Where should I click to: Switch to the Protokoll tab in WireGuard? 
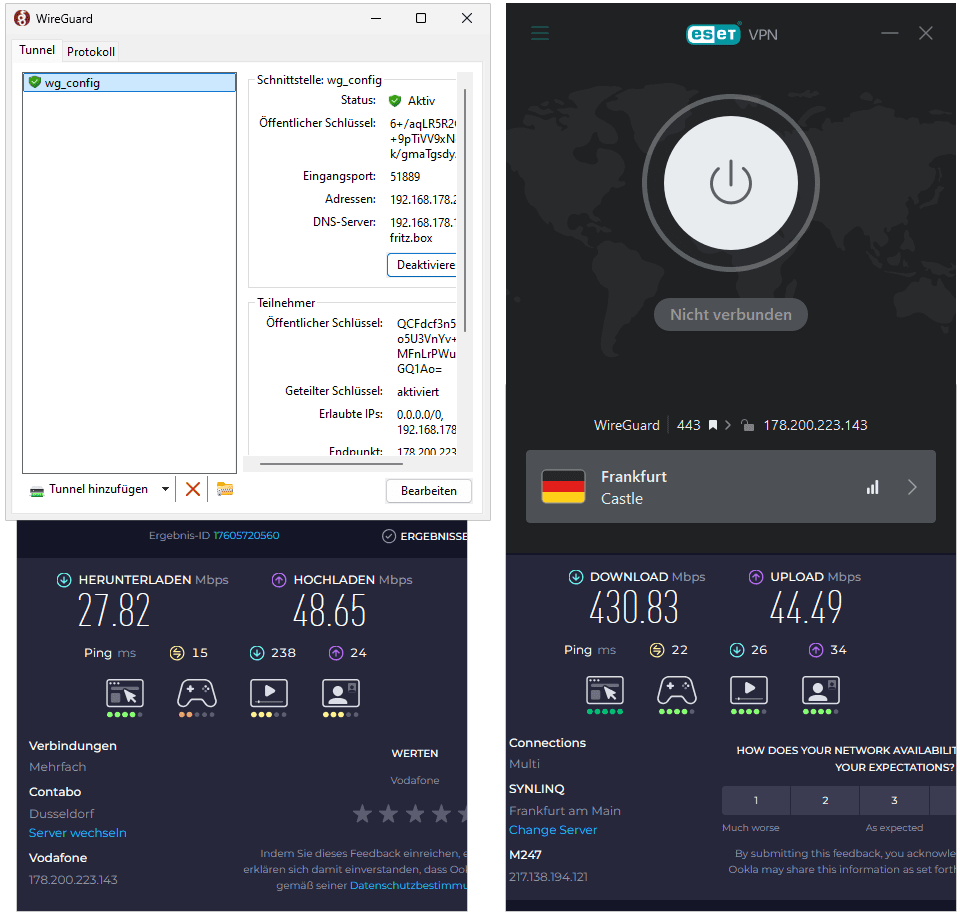pos(91,51)
